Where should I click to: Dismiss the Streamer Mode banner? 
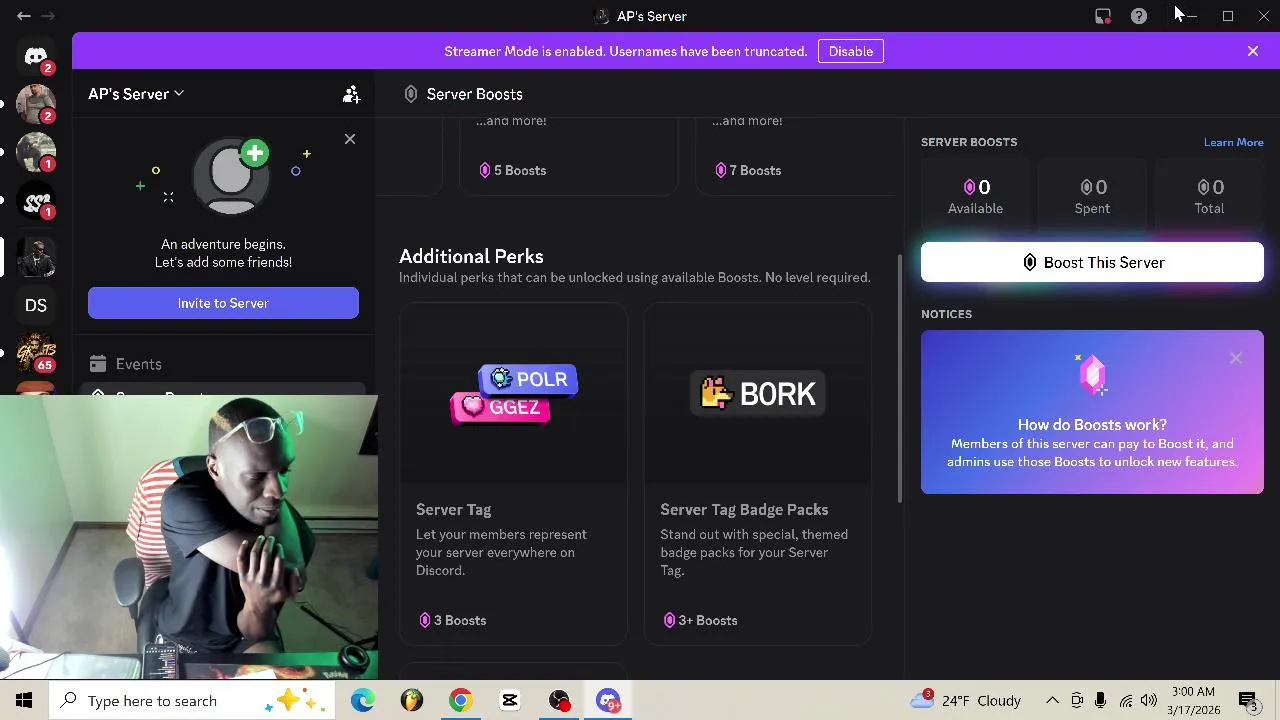coord(1253,51)
